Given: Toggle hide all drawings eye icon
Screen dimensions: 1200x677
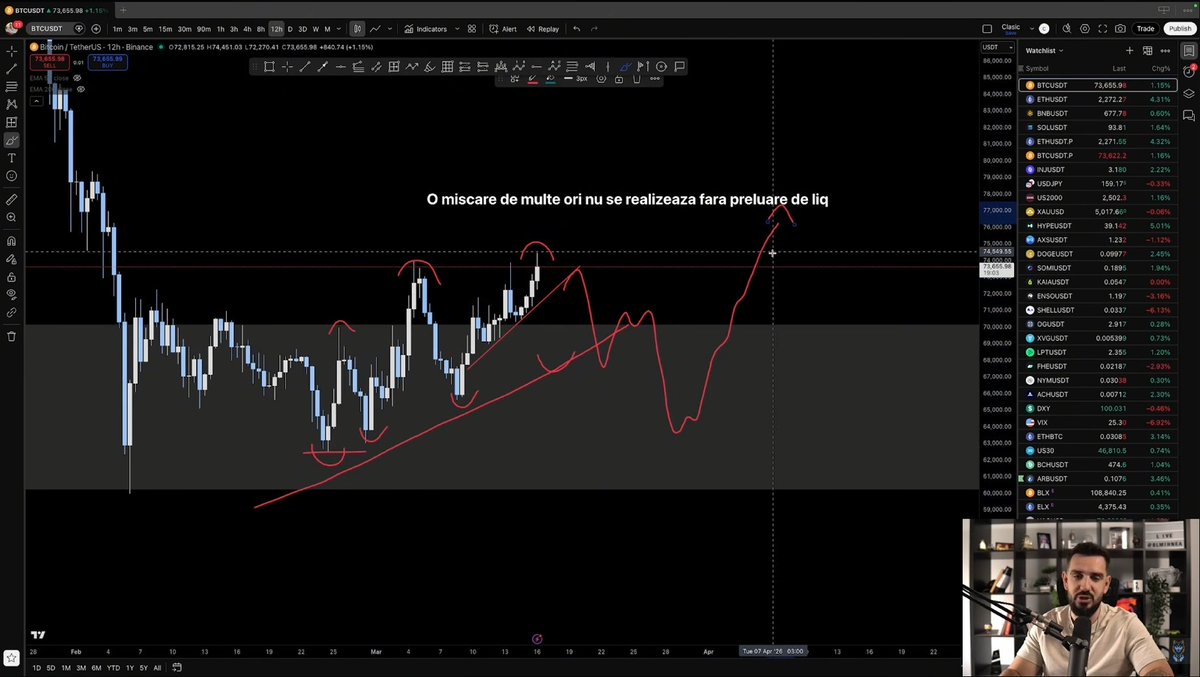Looking at the screenshot, I should (x=12, y=295).
